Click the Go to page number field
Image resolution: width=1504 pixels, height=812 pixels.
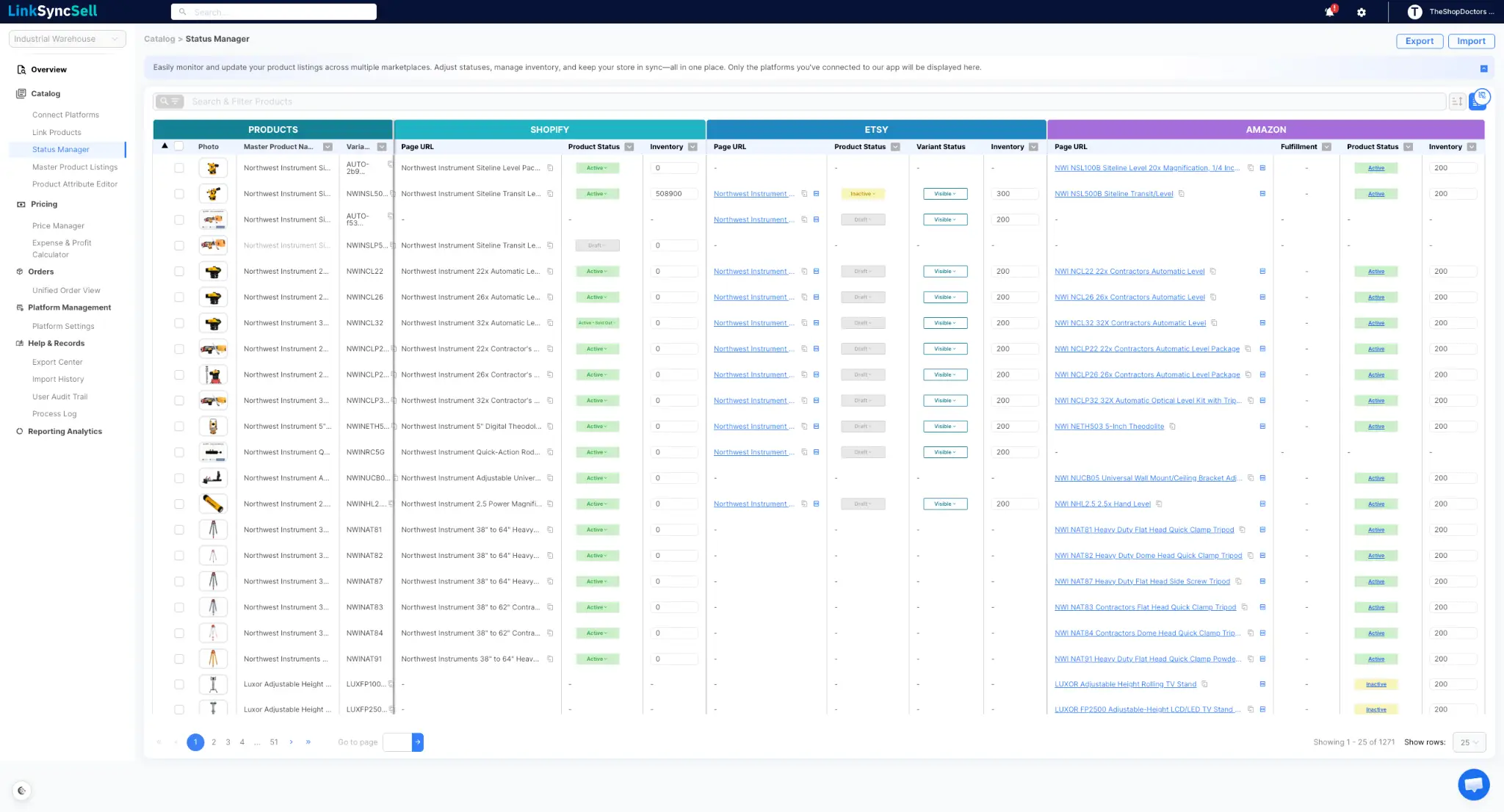(397, 742)
